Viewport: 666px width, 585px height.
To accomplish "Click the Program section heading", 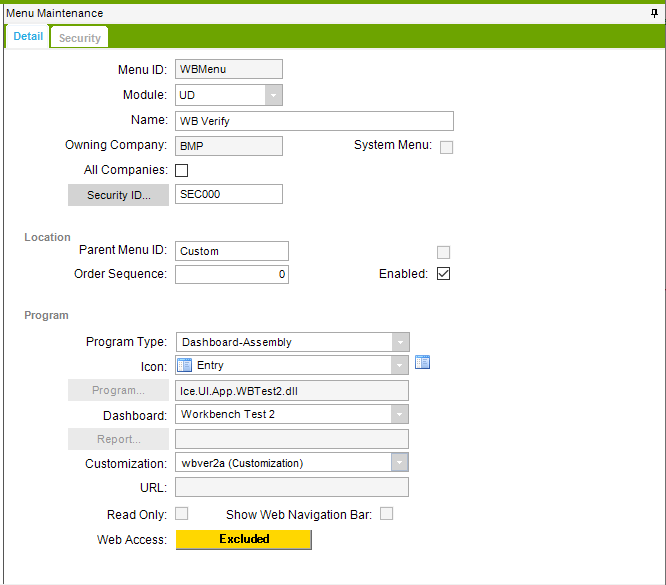I will tap(46, 315).
